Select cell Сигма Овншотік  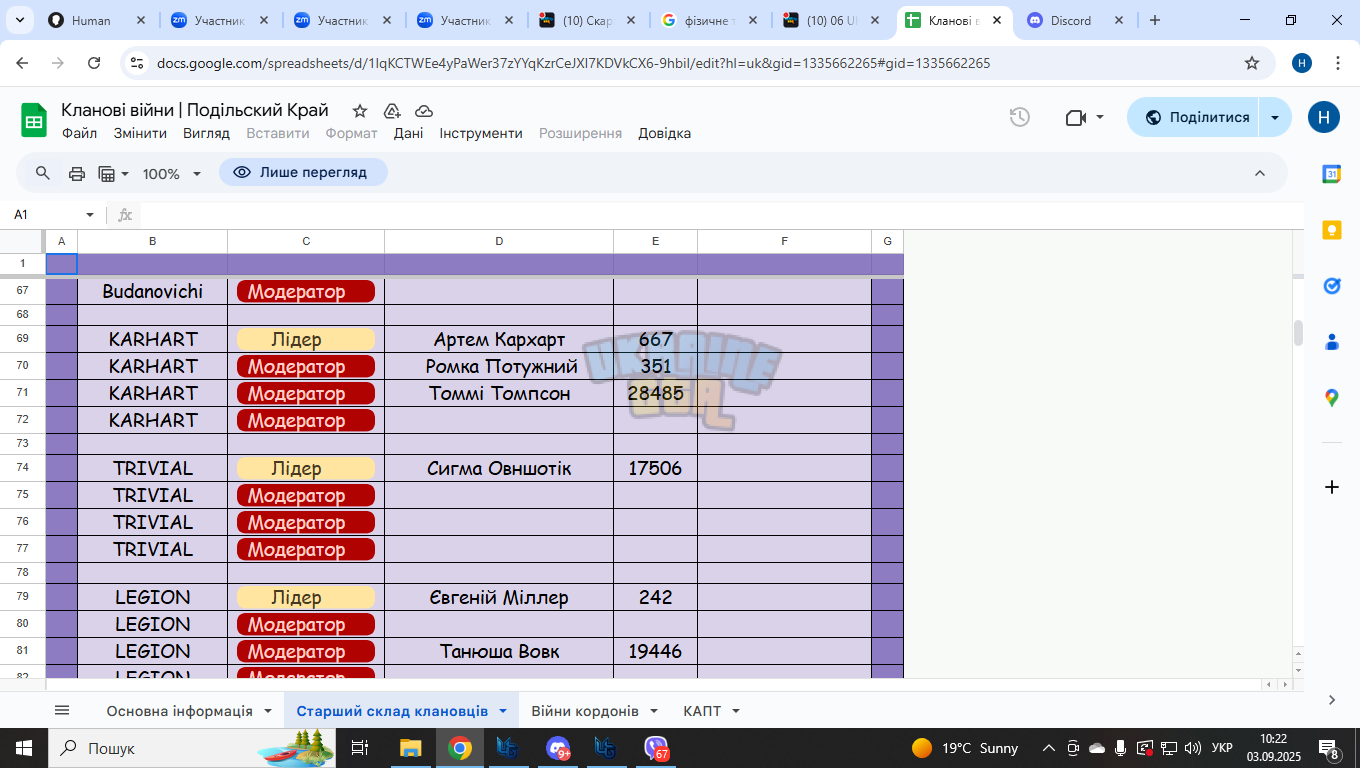pyautogui.click(x=499, y=468)
